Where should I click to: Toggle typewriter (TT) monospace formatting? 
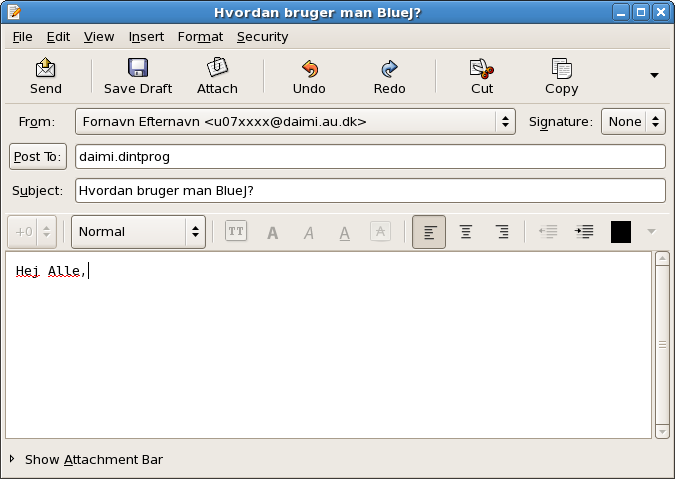click(236, 232)
